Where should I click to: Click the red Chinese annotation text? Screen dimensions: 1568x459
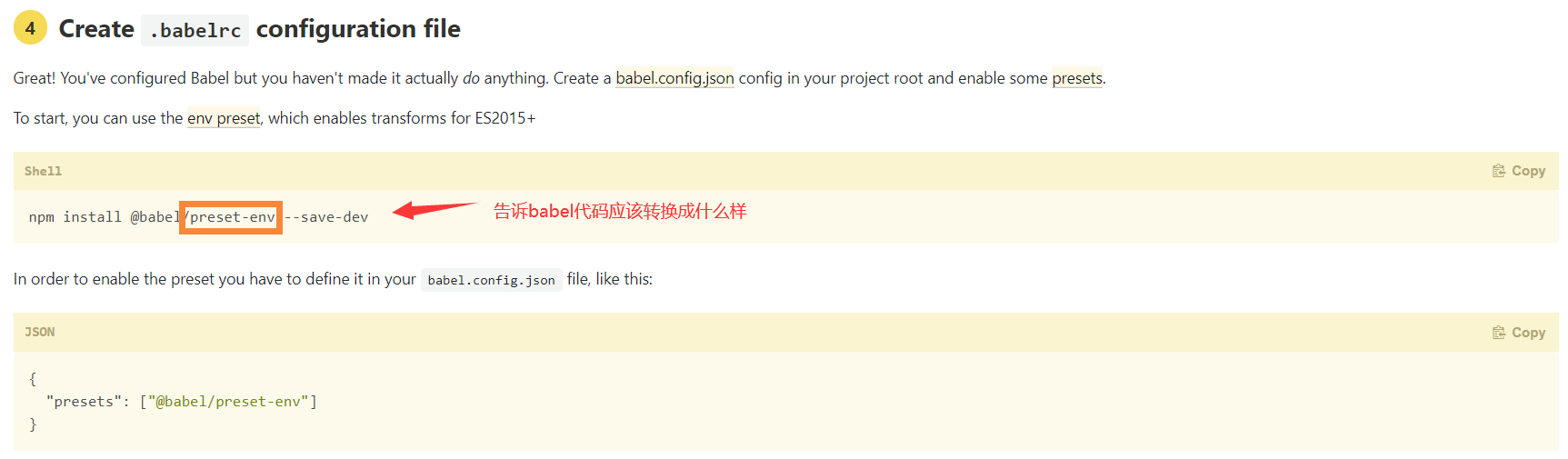pyautogui.click(x=620, y=212)
